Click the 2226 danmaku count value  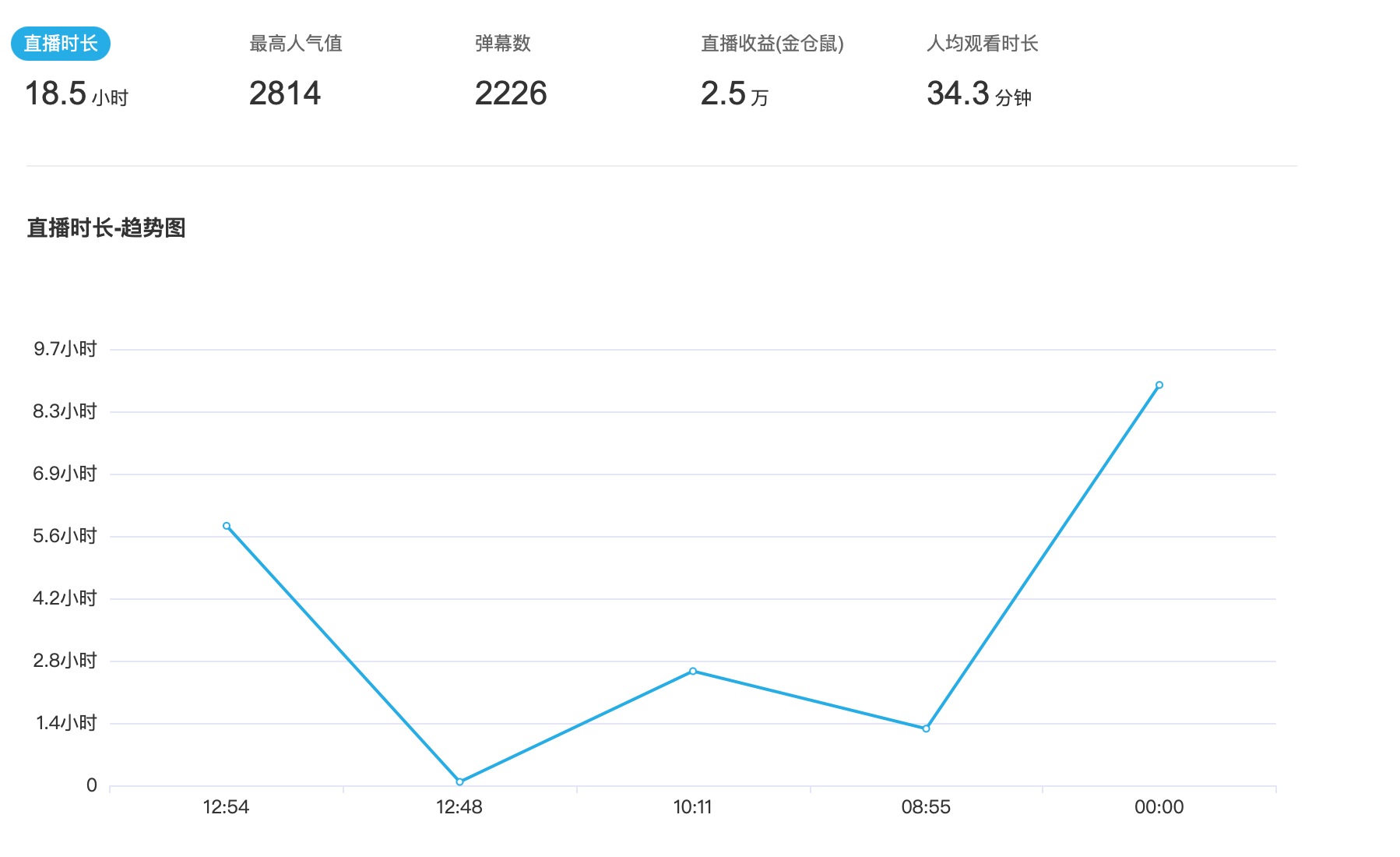point(511,94)
